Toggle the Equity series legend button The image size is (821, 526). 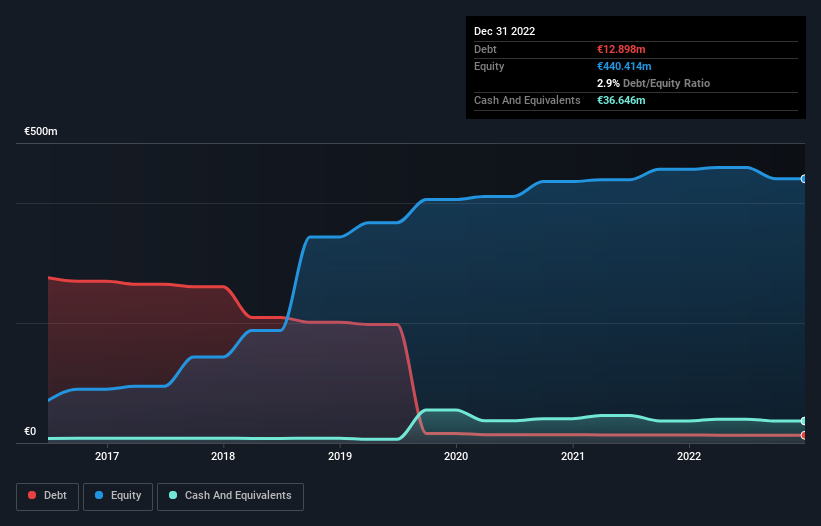pos(118,496)
